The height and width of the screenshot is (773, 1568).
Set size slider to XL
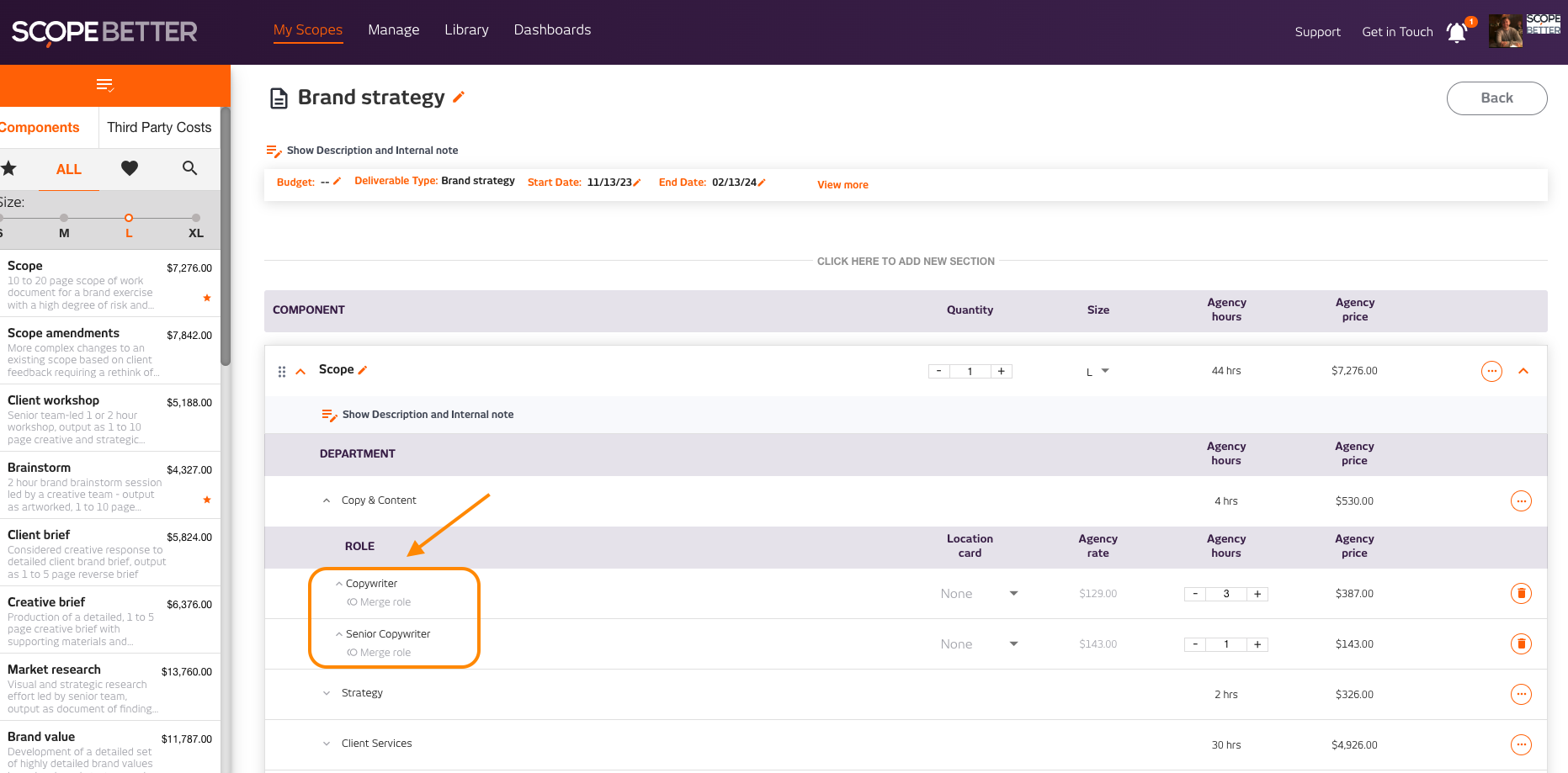pyautogui.click(x=196, y=219)
